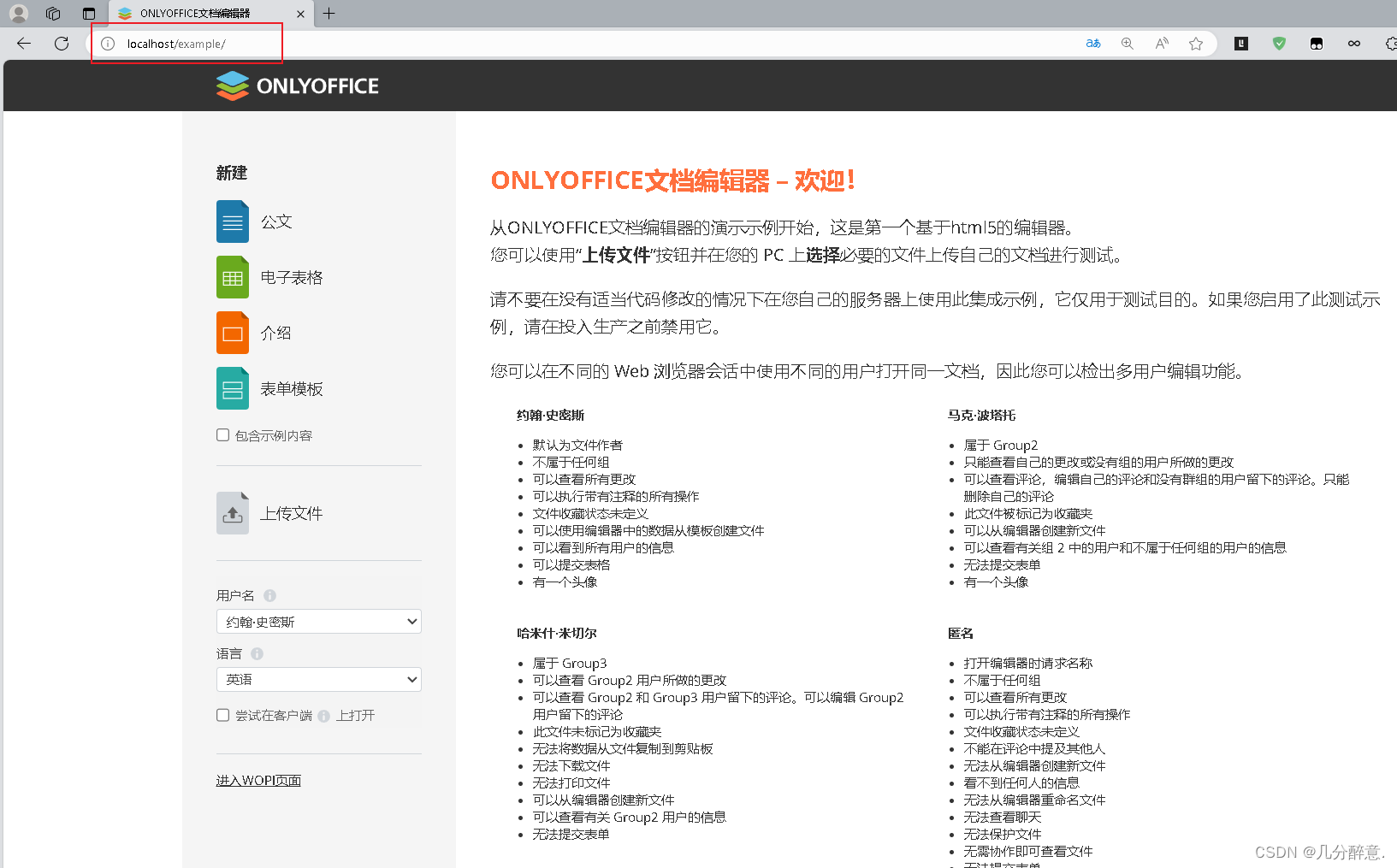Click info icon beside 尝试在客户端
The width and height of the screenshot is (1397, 868).
pyautogui.click(x=323, y=716)
